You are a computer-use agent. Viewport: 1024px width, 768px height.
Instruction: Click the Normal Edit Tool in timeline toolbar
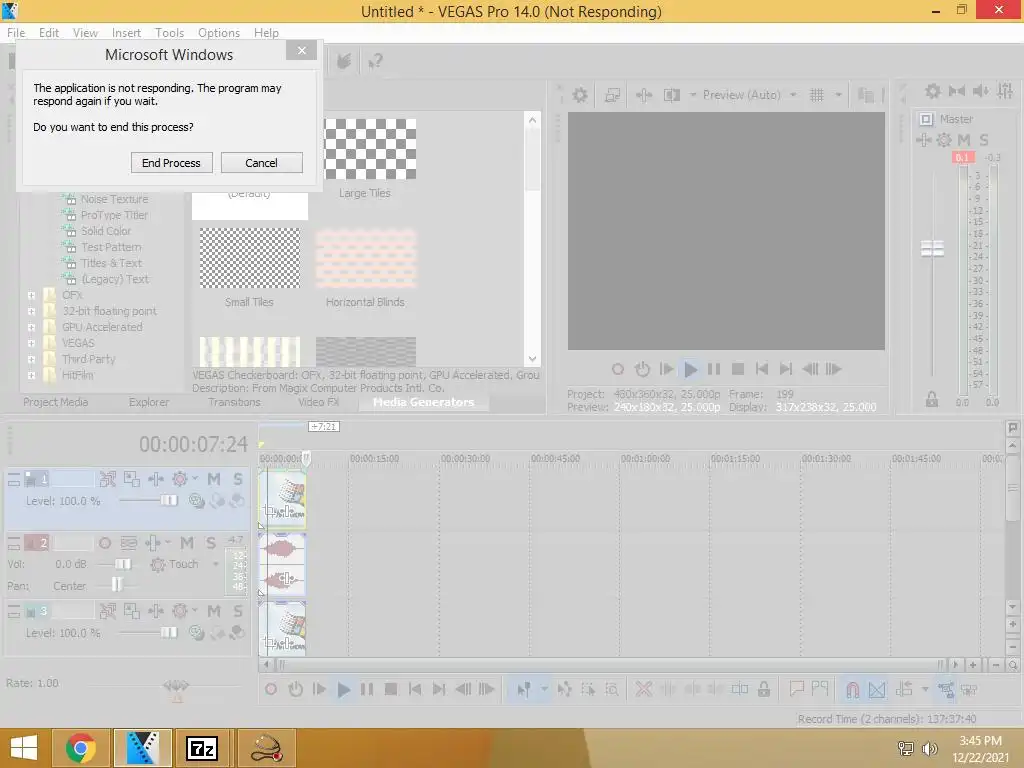click(x=524, y=689)
